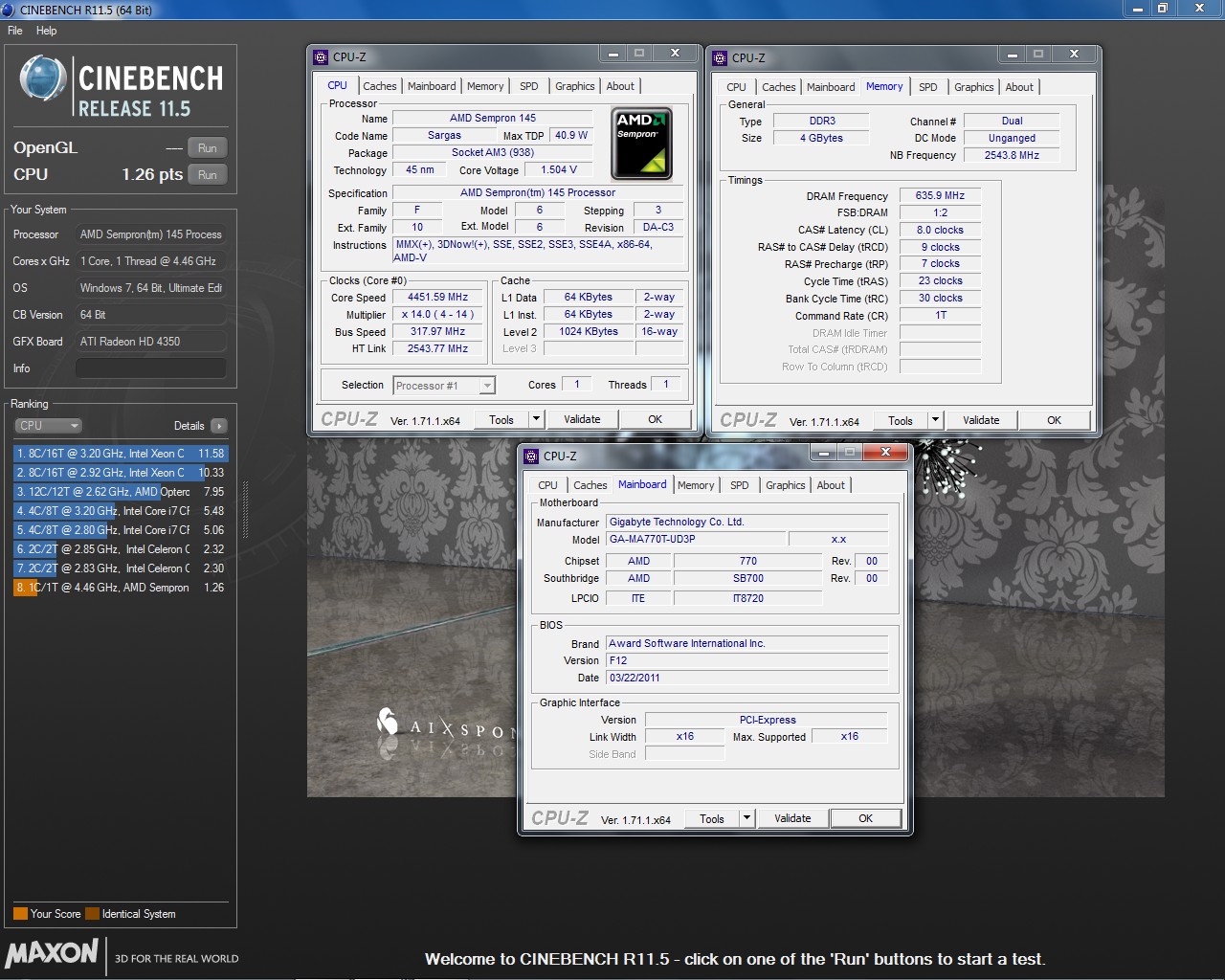Click the CPU-Z title icon in Mainboard window
The width and height of the screenshot is (1225, 980).
point(531,457)
